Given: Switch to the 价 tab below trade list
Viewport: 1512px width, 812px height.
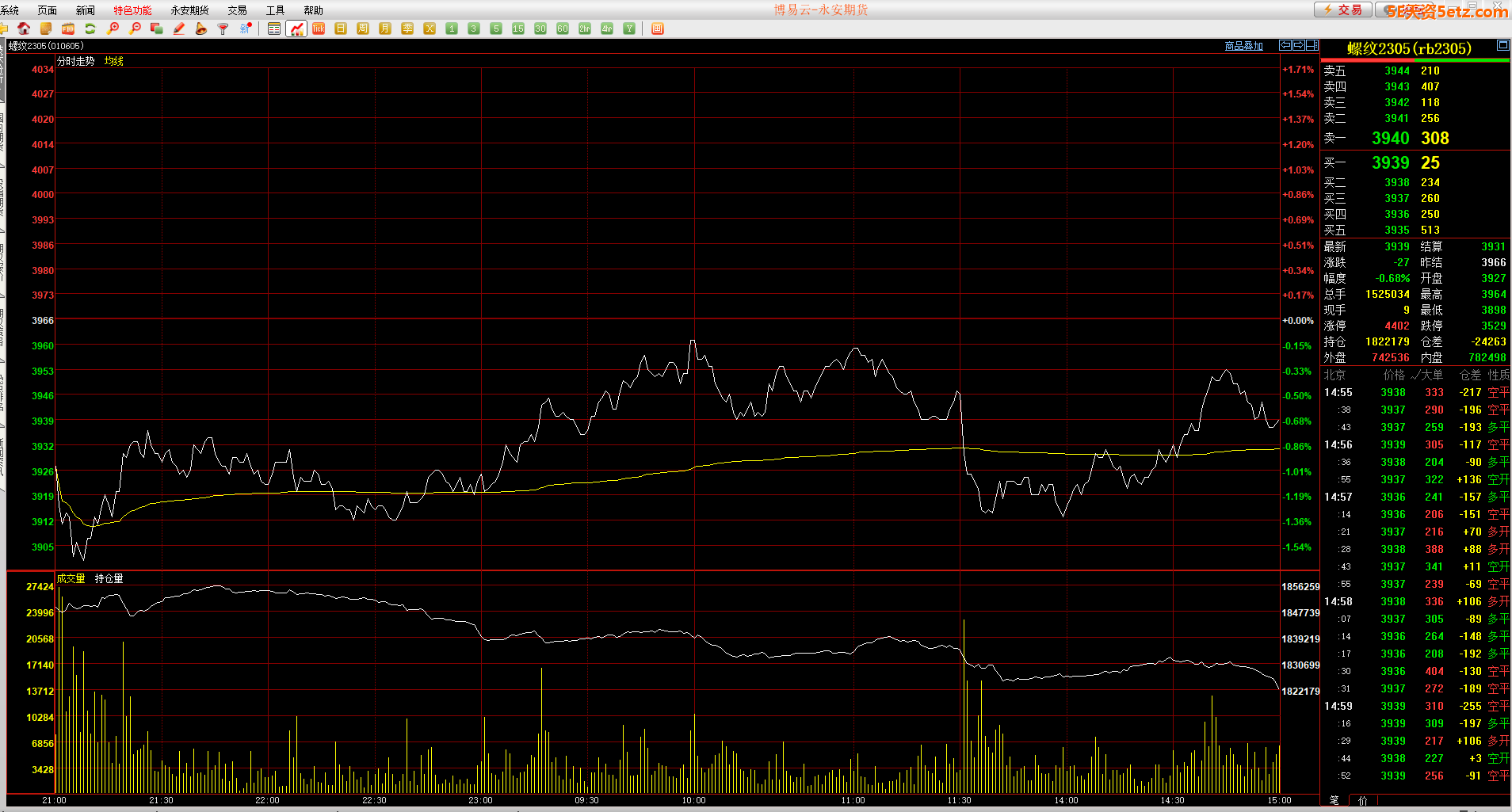Looking at the screenshot, I should click(1363, 800).
